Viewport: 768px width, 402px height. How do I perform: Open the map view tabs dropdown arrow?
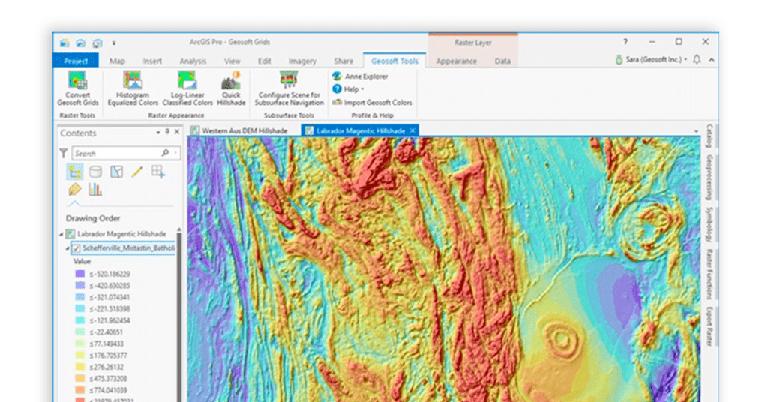696,131
